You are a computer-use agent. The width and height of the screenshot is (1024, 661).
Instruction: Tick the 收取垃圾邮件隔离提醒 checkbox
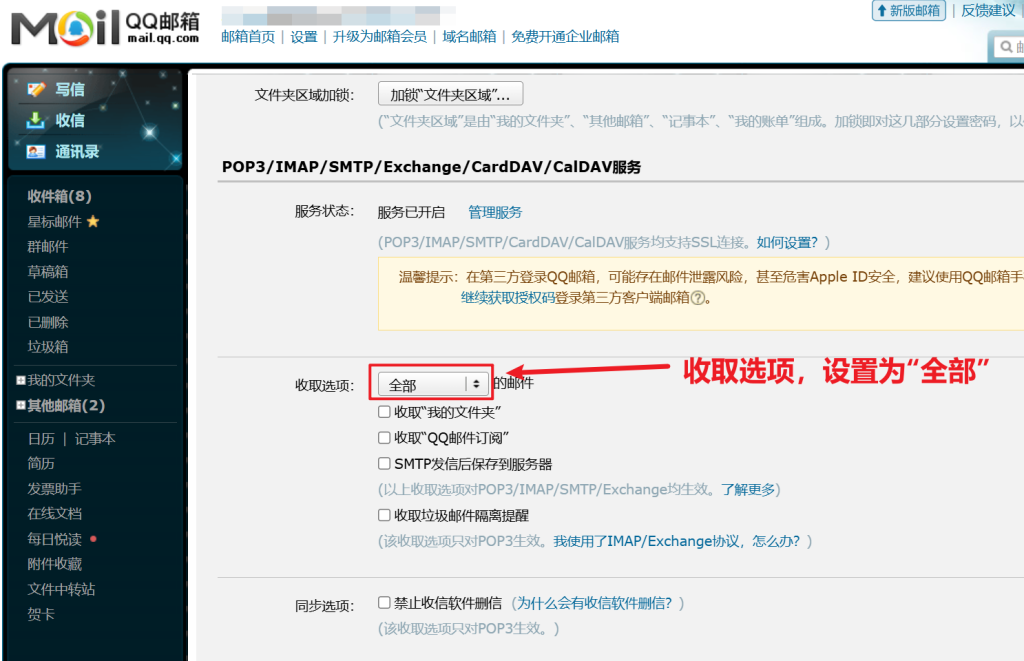(x=384, y=516)
